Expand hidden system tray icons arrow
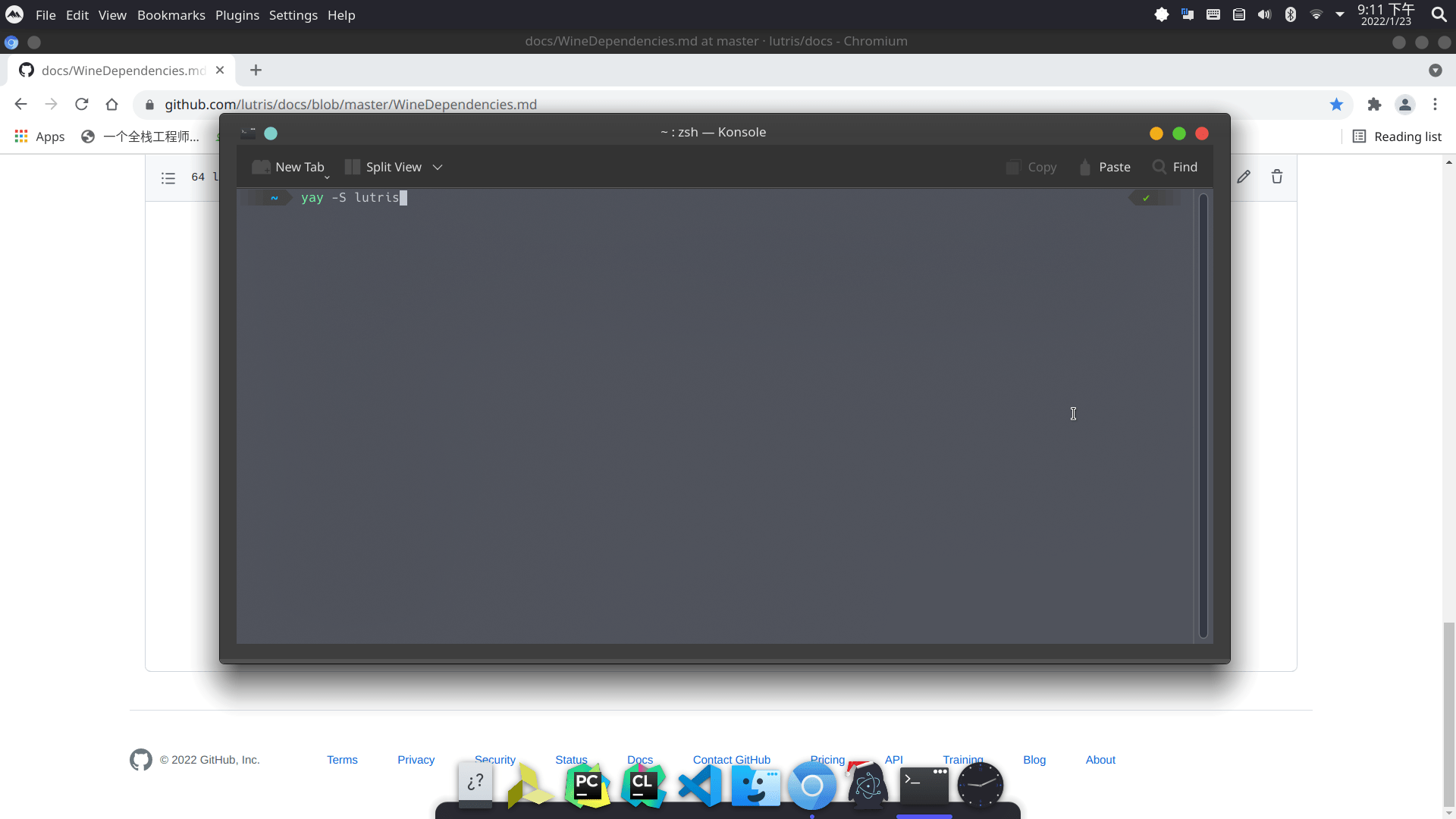Viewport: 1456px width, 819px height. (x=1340, y=14)
